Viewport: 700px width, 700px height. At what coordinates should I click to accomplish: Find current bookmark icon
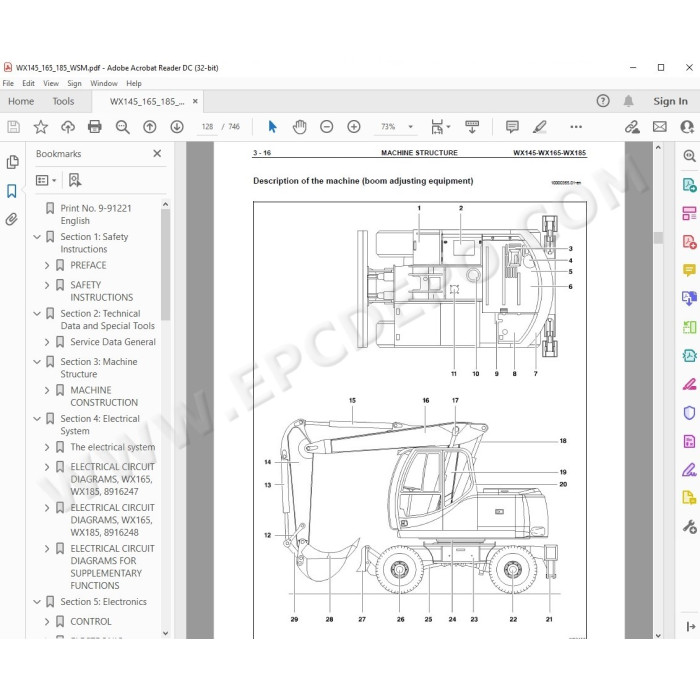[75, 180]
